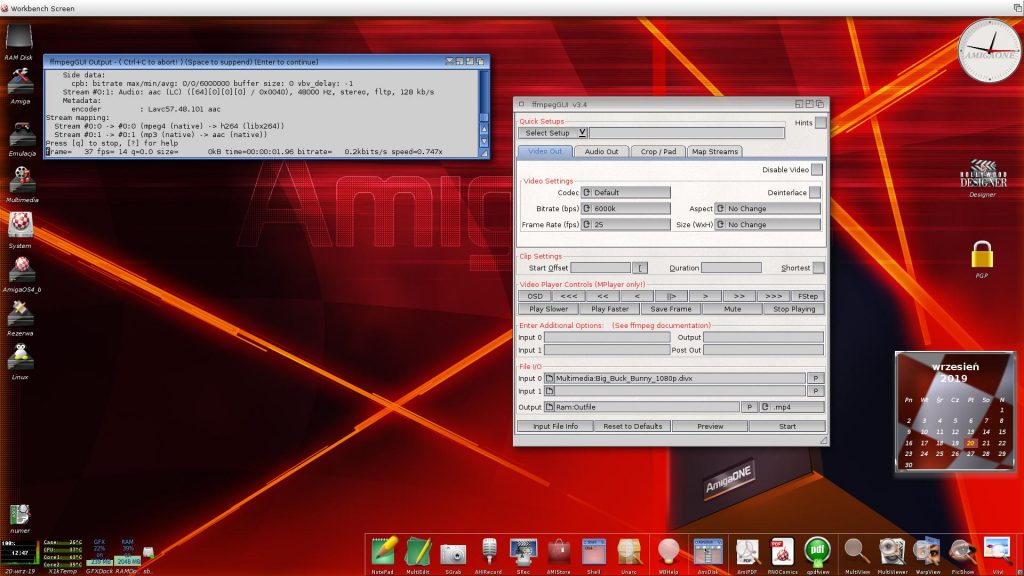Open MultiViewer dock icon
The width and height of the screenshot is (1024, 576).
(891, 552)
